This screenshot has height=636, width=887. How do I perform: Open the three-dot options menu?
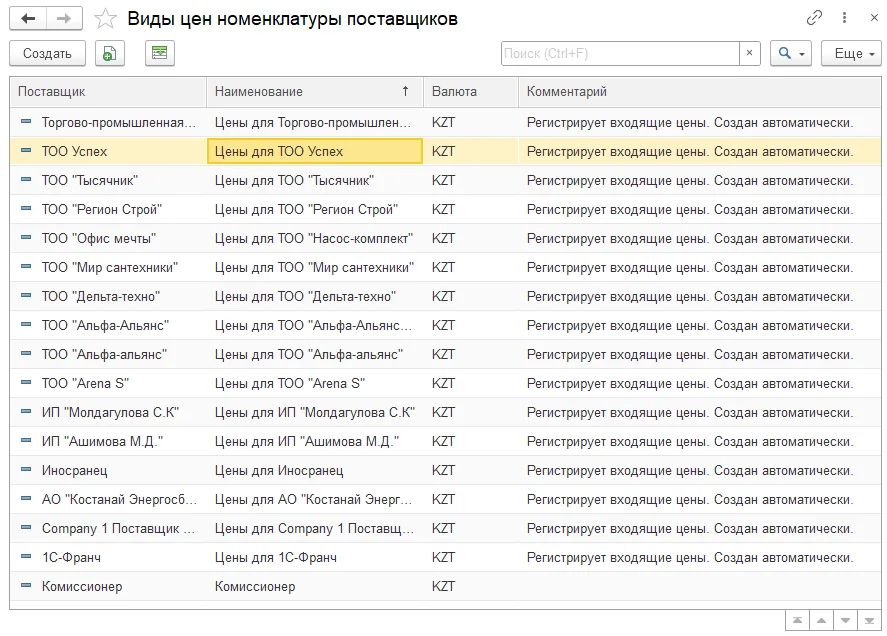tap(845, 18)
